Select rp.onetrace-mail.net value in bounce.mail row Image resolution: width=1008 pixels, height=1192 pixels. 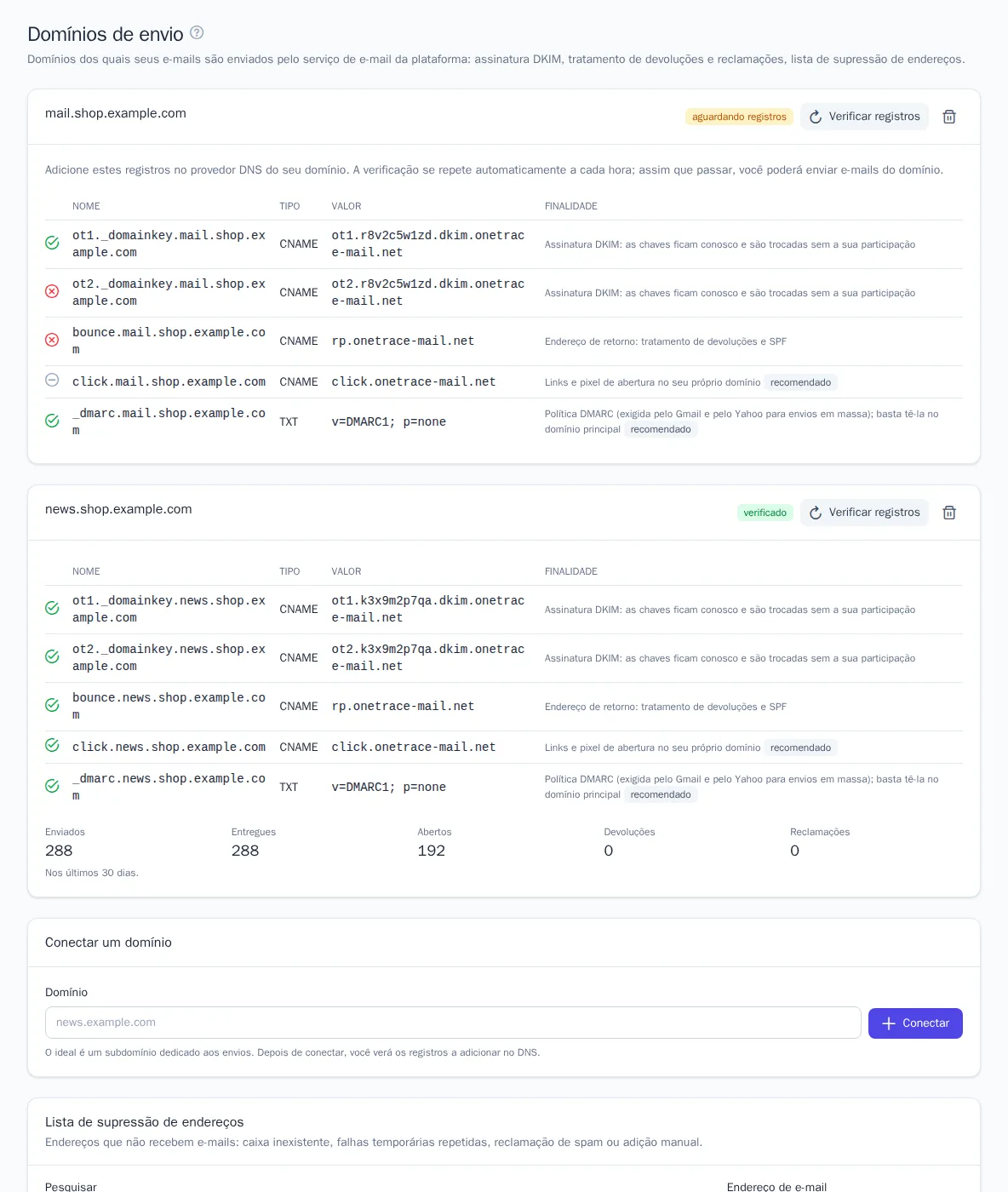pos(403,341)
